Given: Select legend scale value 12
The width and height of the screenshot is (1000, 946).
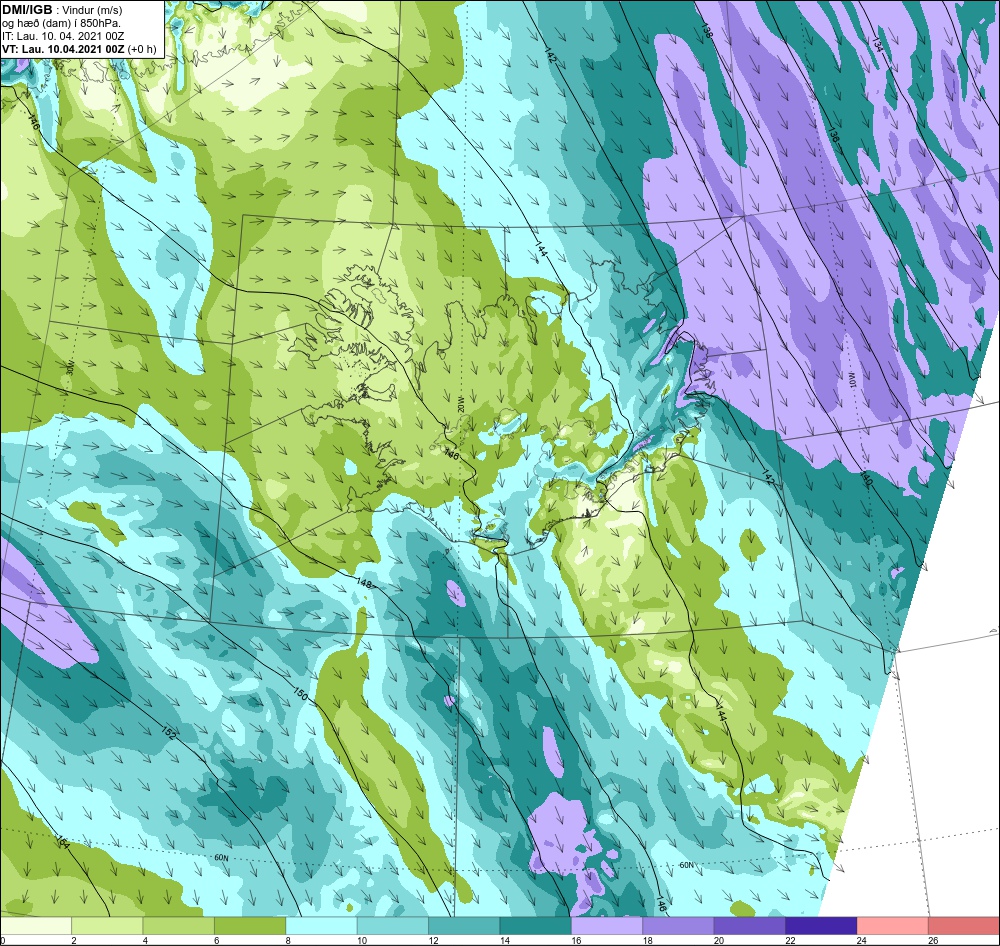Looking at the screenshot, I should pos(434,940).
